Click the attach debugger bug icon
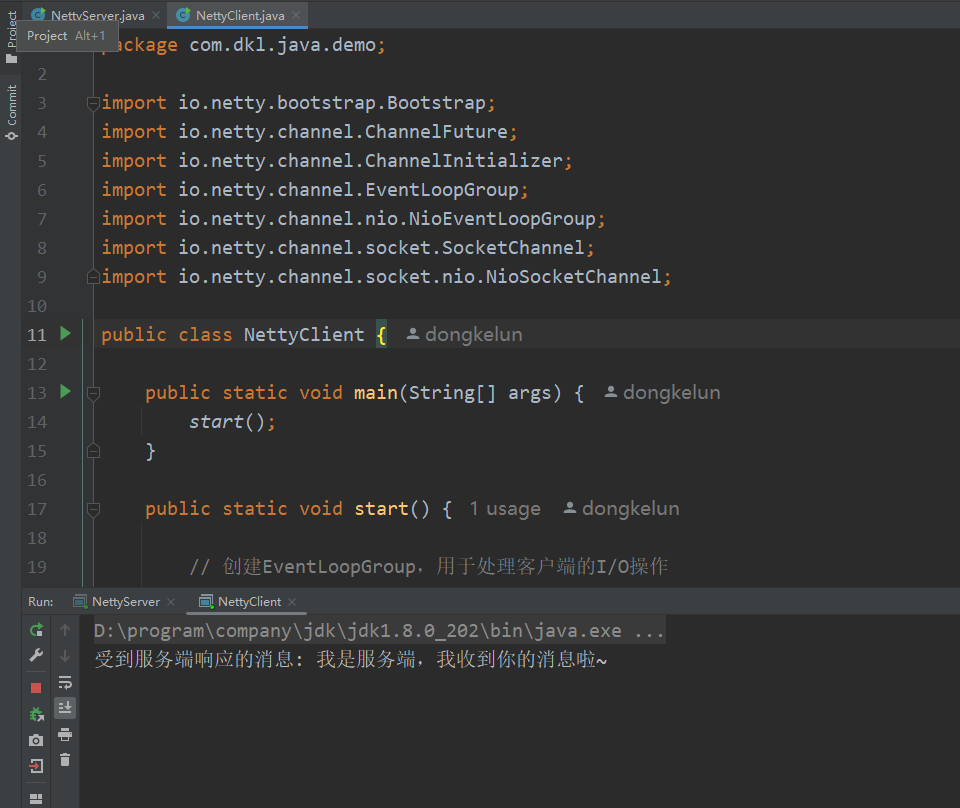The image size is (960, 808). click(x=36, y=714)
